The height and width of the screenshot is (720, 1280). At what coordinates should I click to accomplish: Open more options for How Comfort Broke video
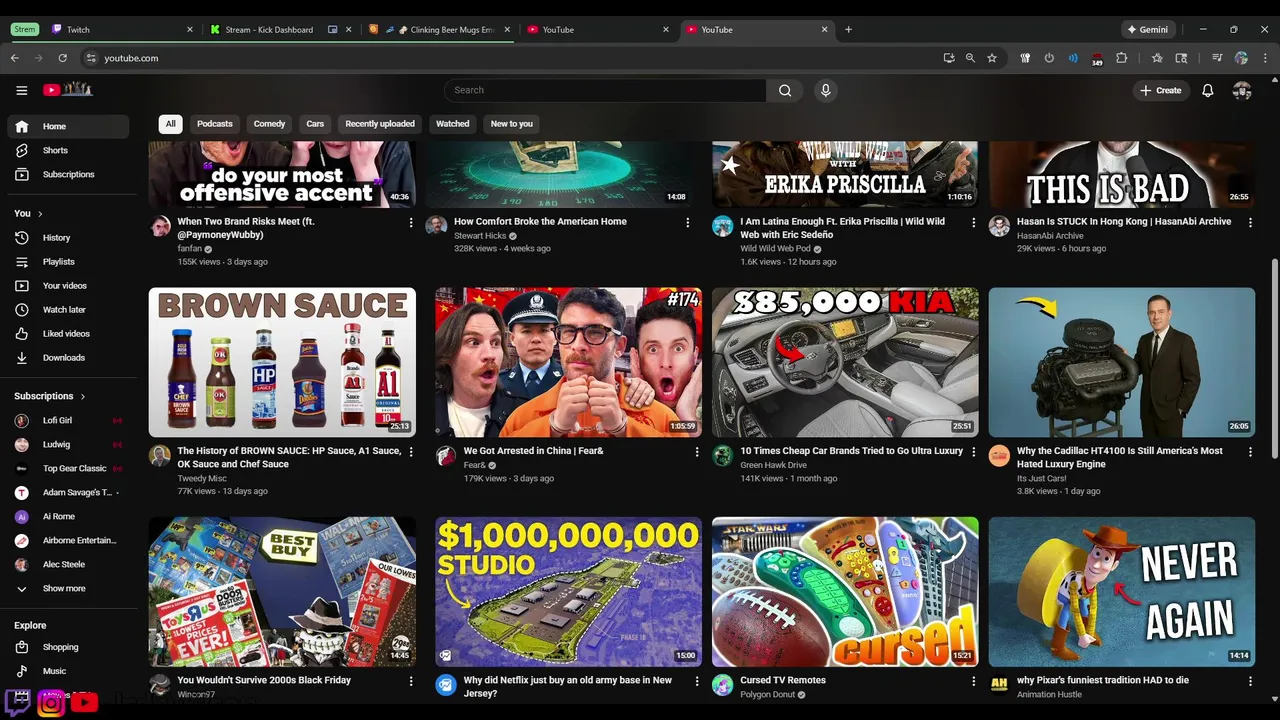coord(687,223)
